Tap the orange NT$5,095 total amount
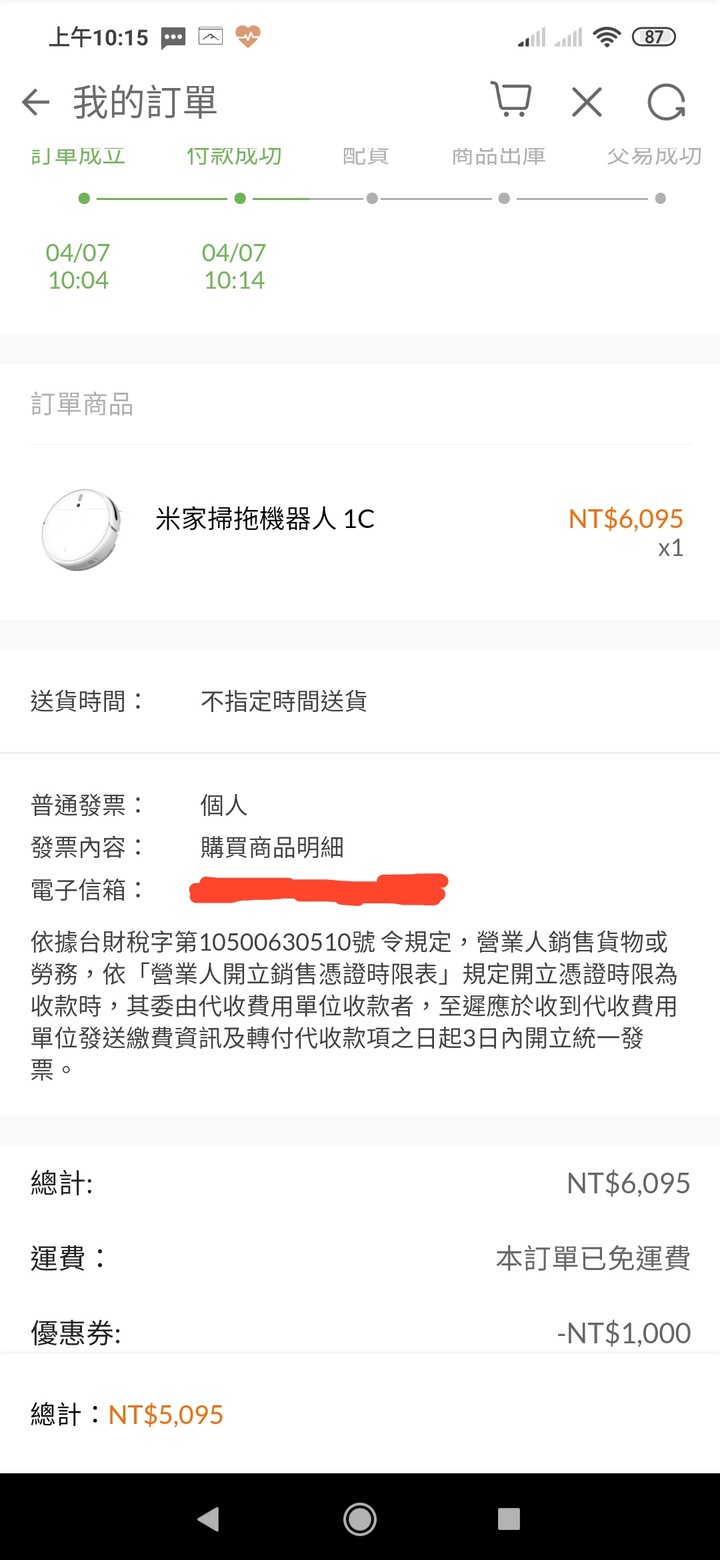 (166, 1415)
